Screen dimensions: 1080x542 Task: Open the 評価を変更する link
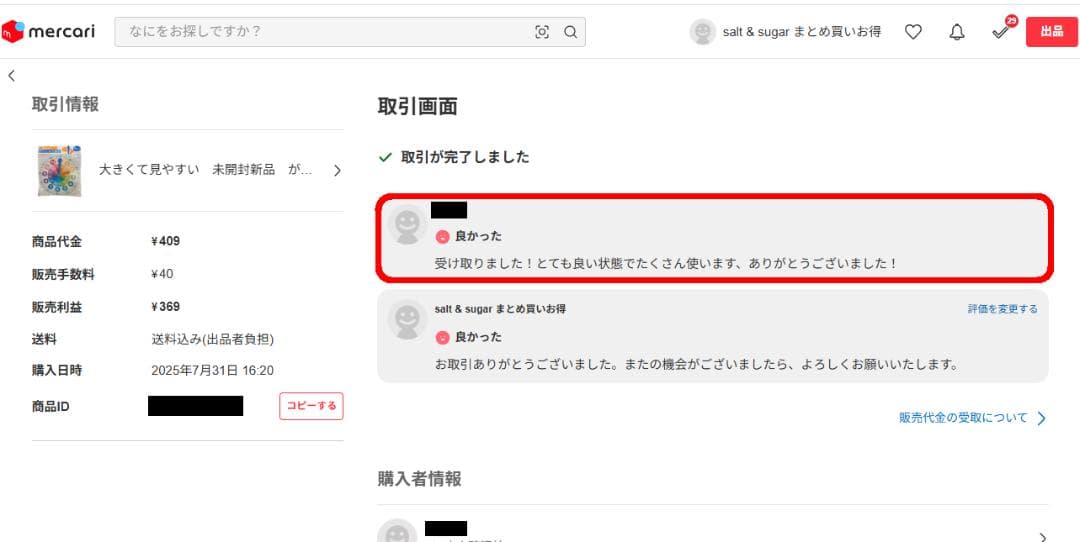tap(1003, 309)
